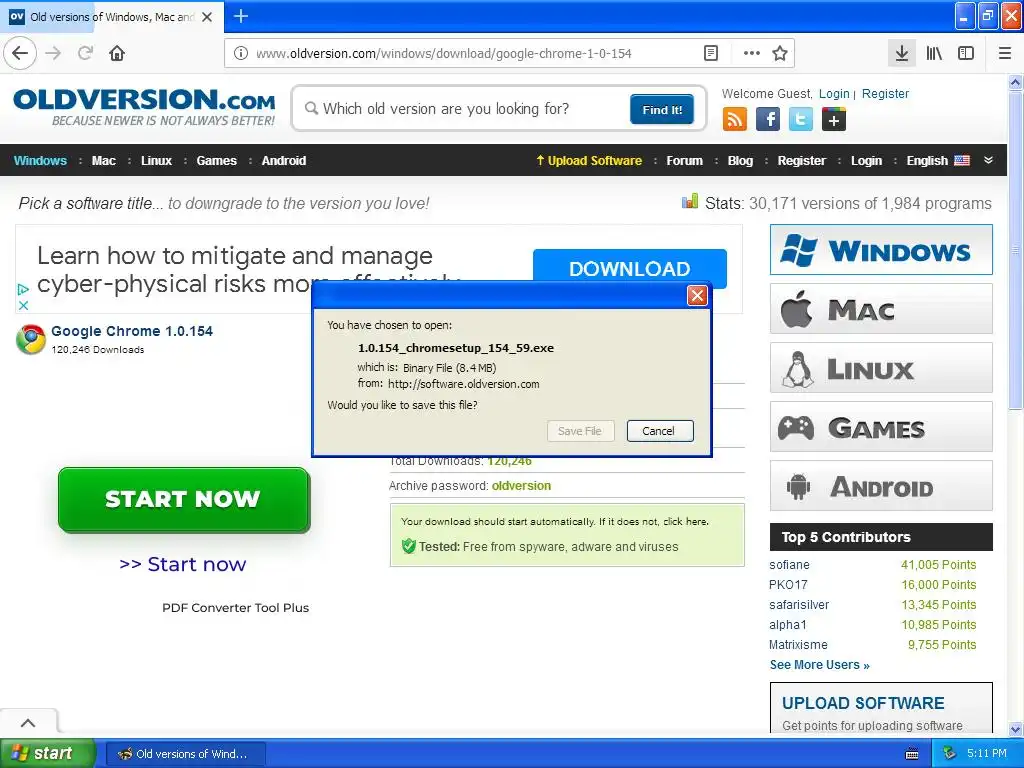Click the Old versions of Wind... taskbar item
Screen dimensions: 1024x768
(x=185, y=754)
